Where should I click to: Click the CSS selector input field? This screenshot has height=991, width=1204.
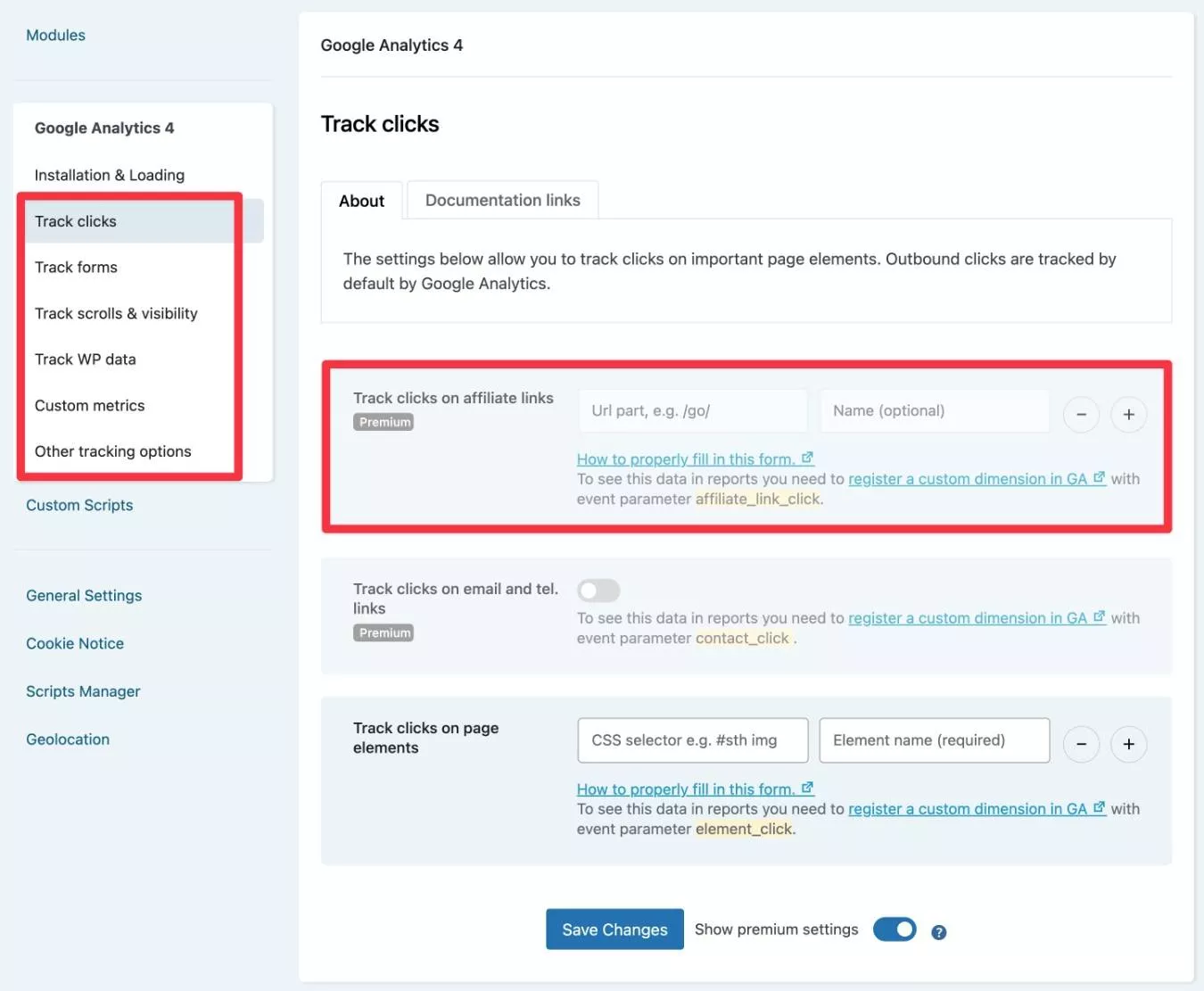click(693, 740)
